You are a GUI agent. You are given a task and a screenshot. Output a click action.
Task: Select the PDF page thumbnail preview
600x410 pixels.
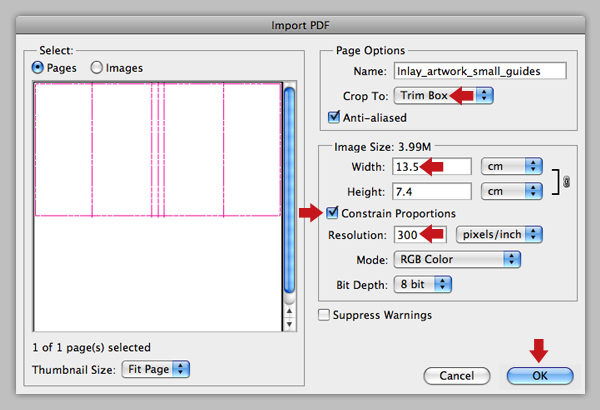click(158, 150)
